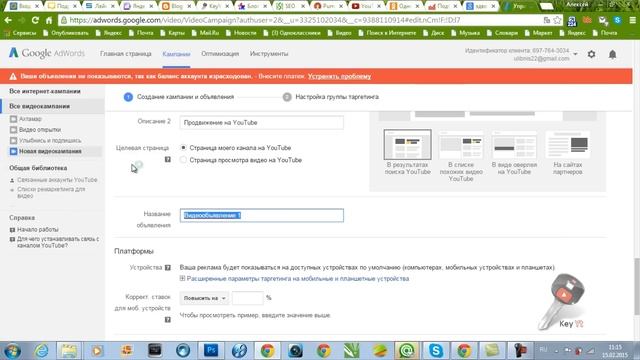
Task: Open the notifications bell icon
Action: click(x=612, y=54)
